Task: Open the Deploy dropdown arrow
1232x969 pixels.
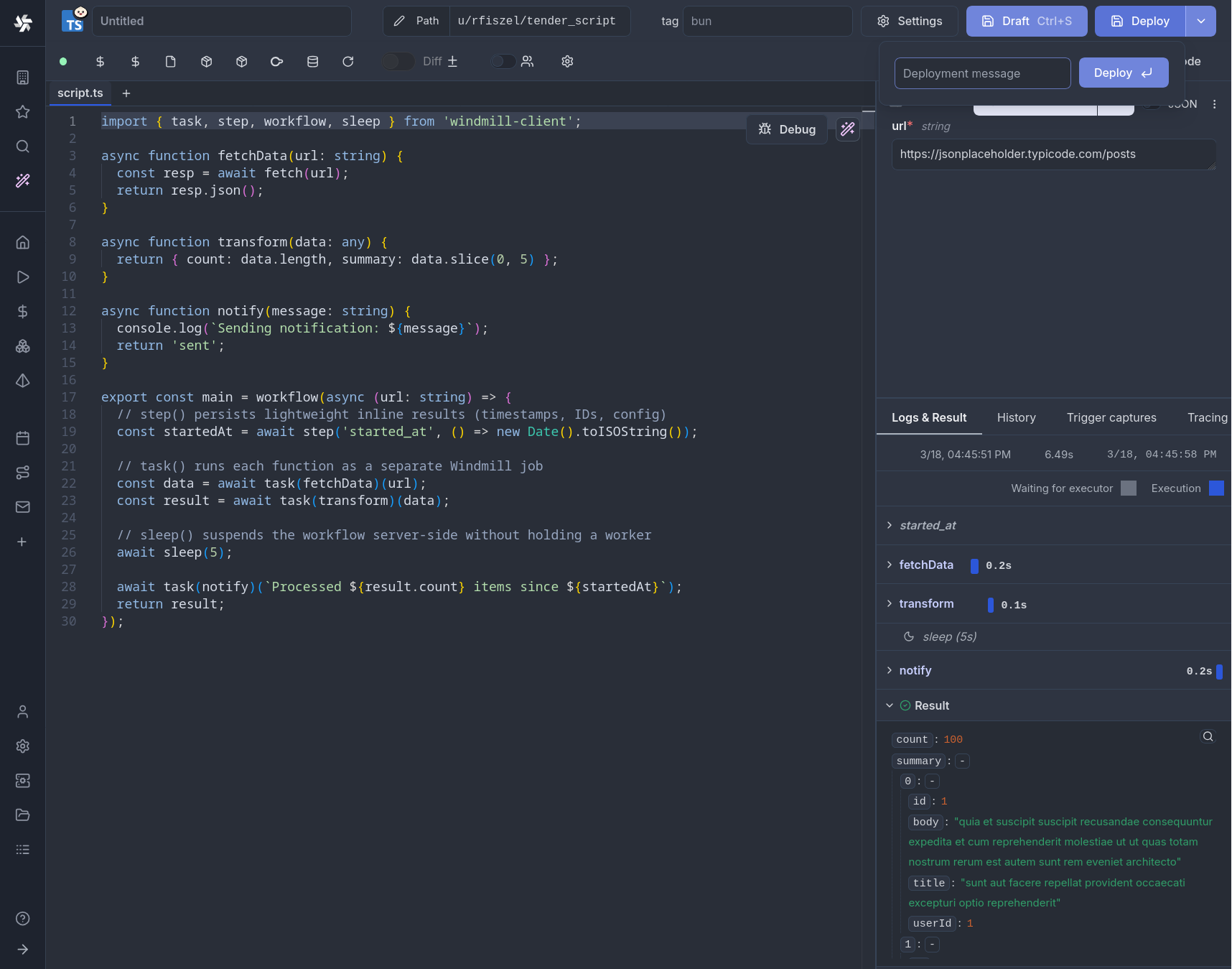Action: (x=1200, y=22)
